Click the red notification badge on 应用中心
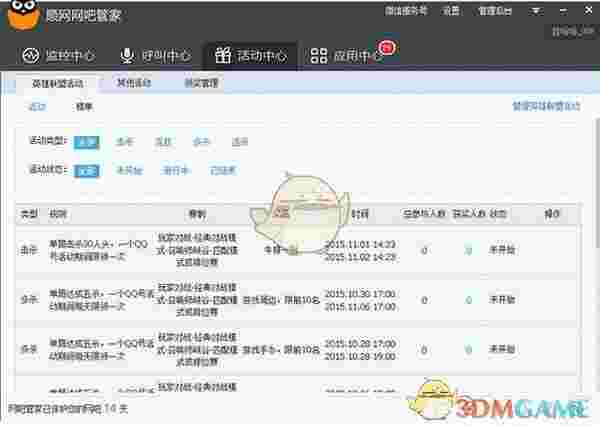Screen dimensions: 600x427 386,48
